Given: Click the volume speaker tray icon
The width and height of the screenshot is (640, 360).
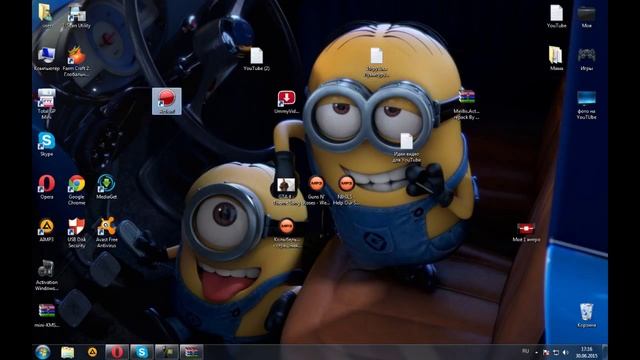Looking at the screenshot, I should [x=566, y=352].
